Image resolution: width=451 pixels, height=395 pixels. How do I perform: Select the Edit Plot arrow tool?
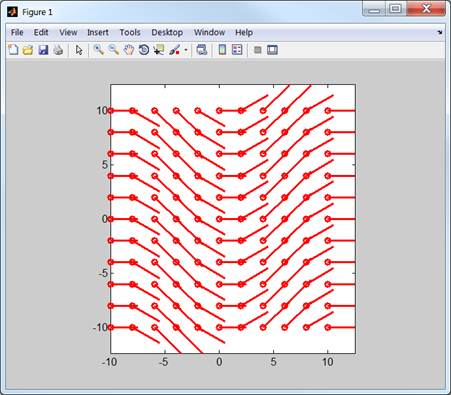coord(79,50)
